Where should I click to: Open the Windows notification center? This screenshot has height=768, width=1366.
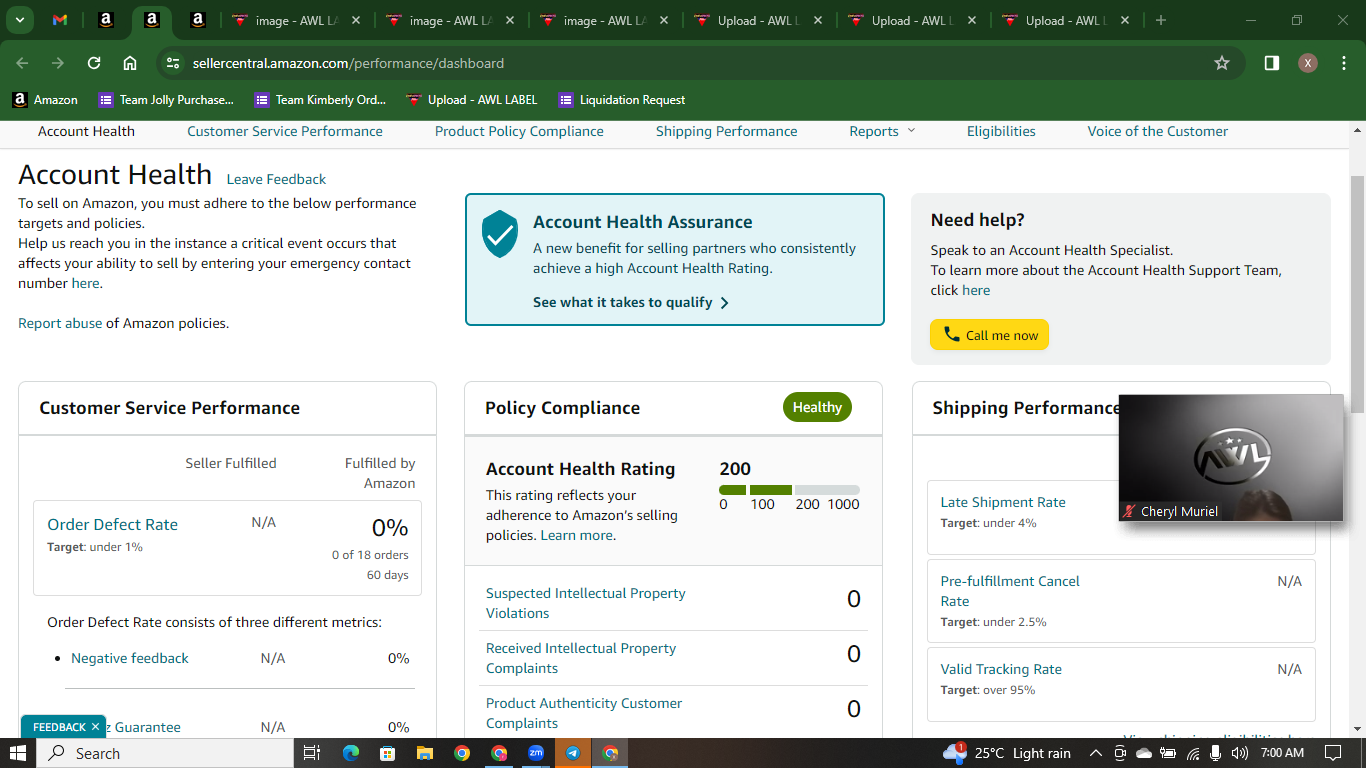[1332, 753]
